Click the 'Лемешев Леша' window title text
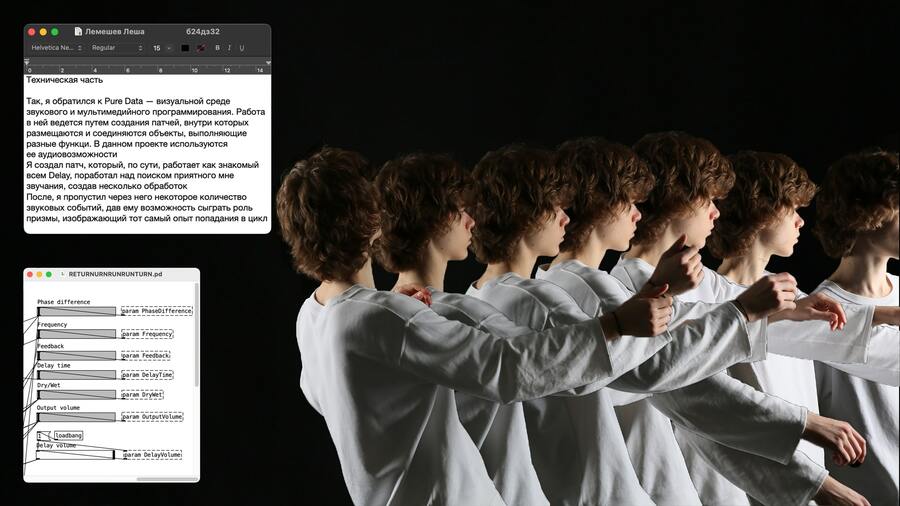Image resolution: width=900 pixels, height=506 pixels. [115, 32]
